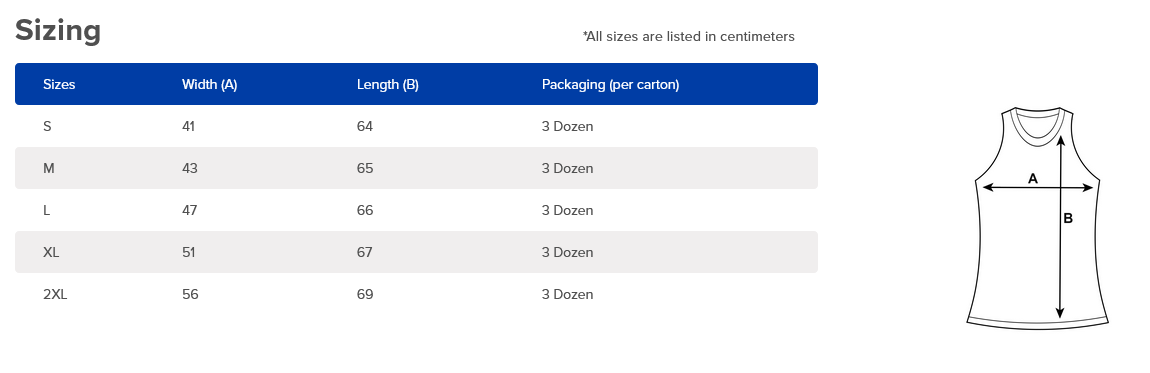Screen dimensions: 1150x373
Task: Click width value 56 for 2XL
Action: pos(190,295)
